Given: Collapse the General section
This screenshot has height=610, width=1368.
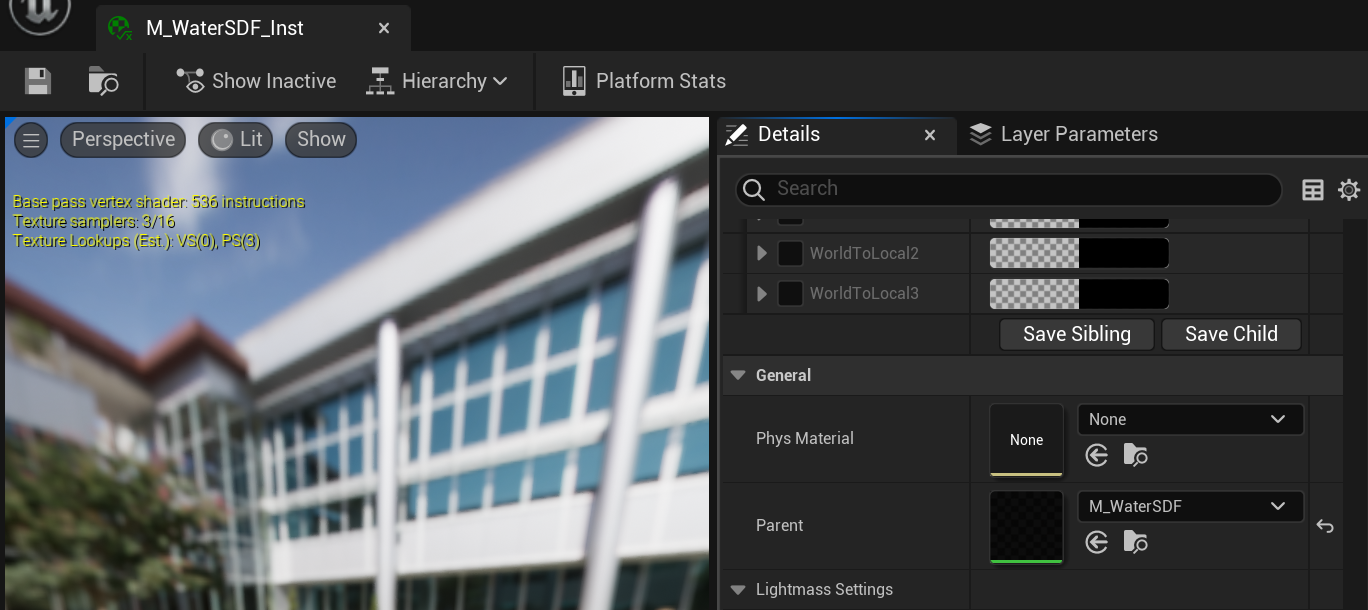Looking at the screenshot, I should point(738,376).
